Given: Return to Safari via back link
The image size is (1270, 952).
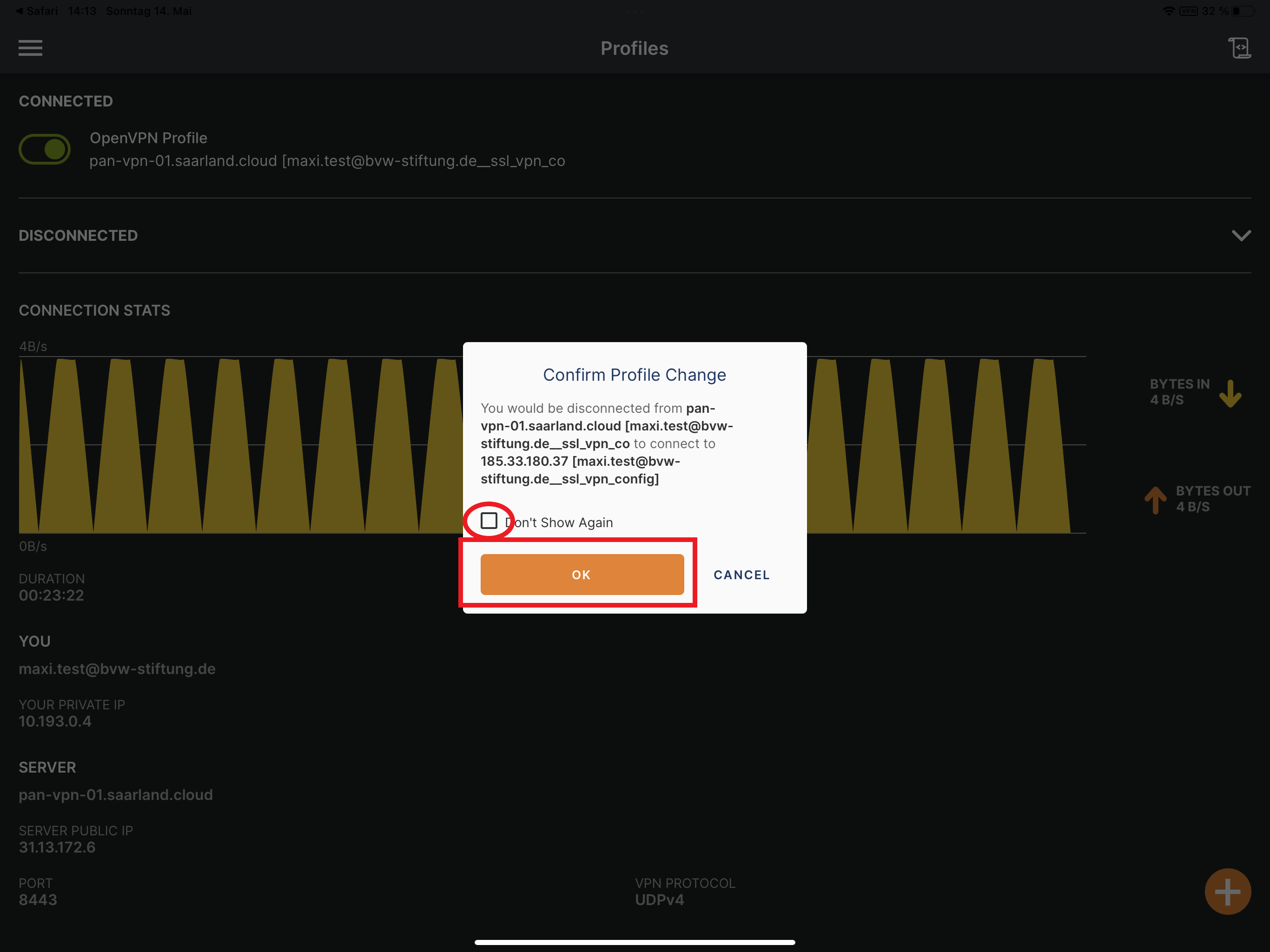Looking at the screenshot, I should coord(37,11).
